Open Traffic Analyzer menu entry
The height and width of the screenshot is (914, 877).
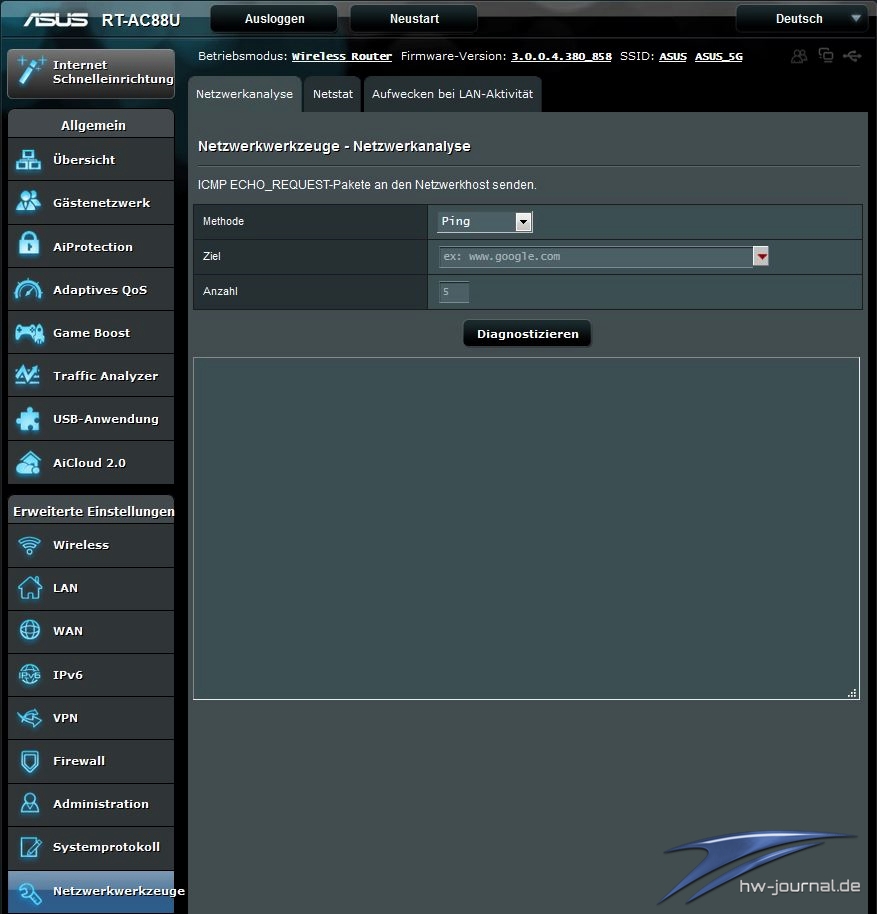coord(91,375)
